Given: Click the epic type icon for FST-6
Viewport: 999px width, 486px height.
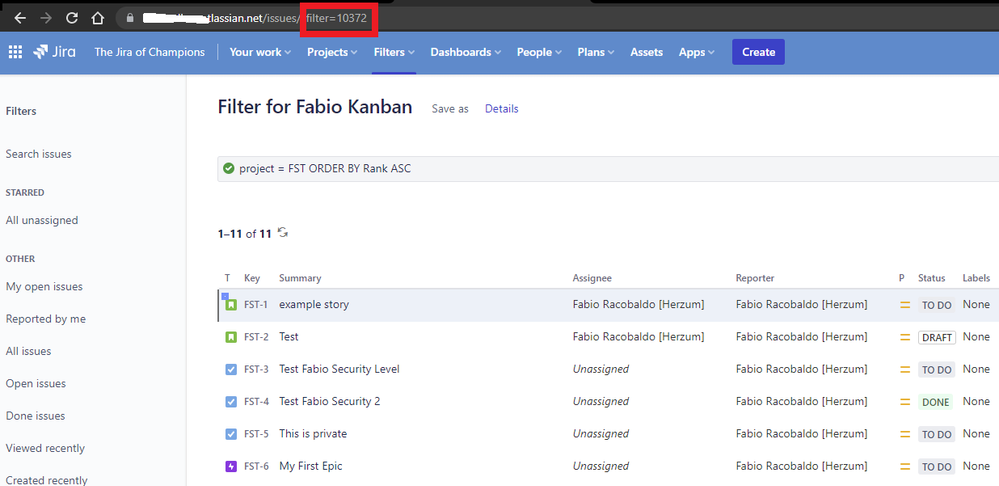Looking at the screenshot, I should tap(231, 466).
